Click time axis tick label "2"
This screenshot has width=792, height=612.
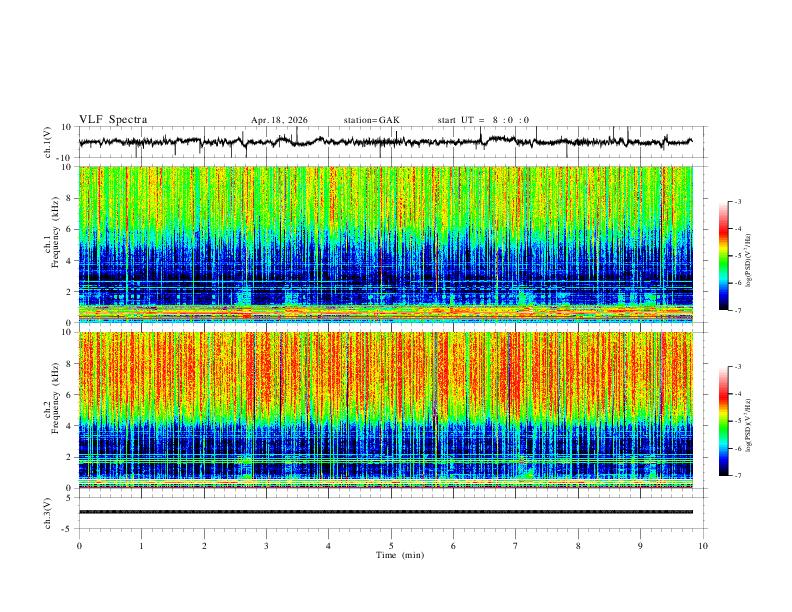coord(204,546)
